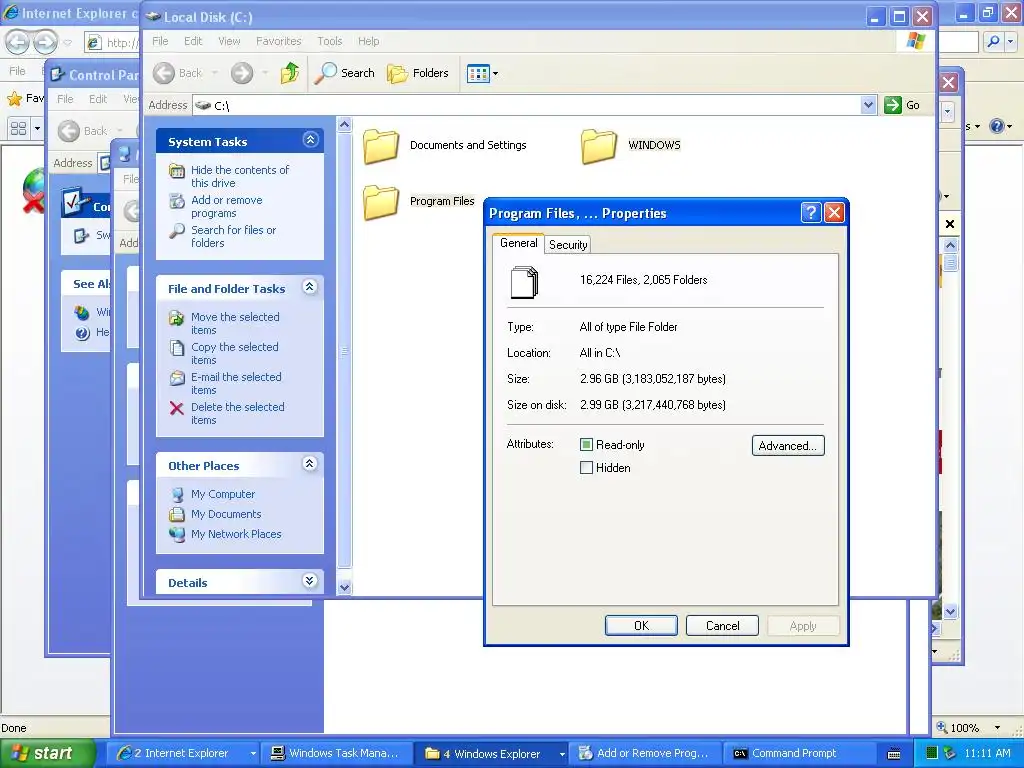Screen dimensions: 1024x768
Task: Open the 2 Internet Explorer taskbar group
Action: click(x=186, y=754)
